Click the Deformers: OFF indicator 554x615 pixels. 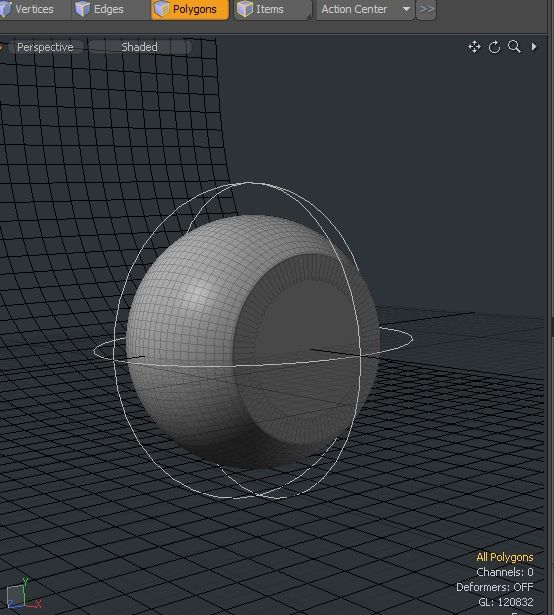point(494,587)
